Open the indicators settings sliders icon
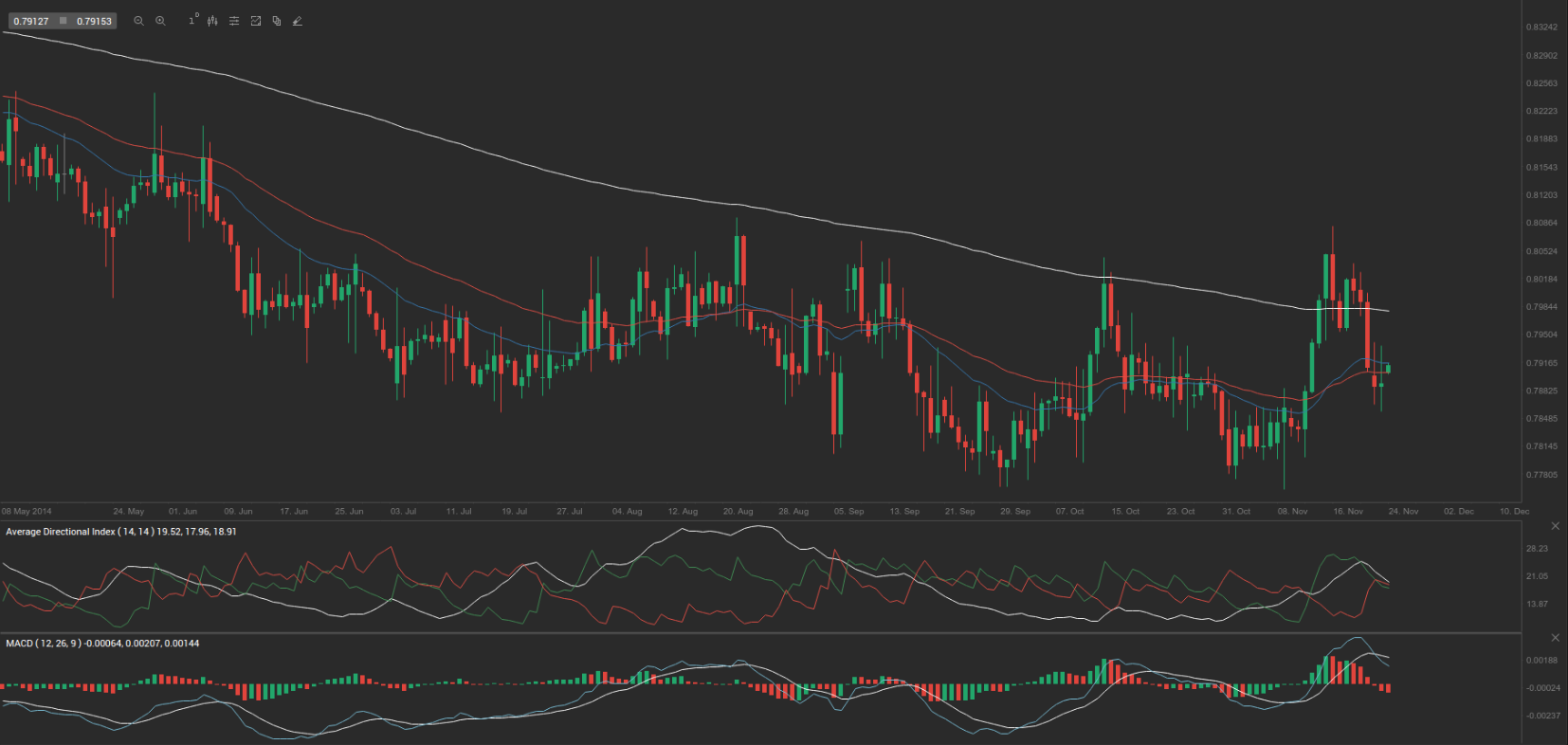The image size is (1568, 745). click(234, 21)
